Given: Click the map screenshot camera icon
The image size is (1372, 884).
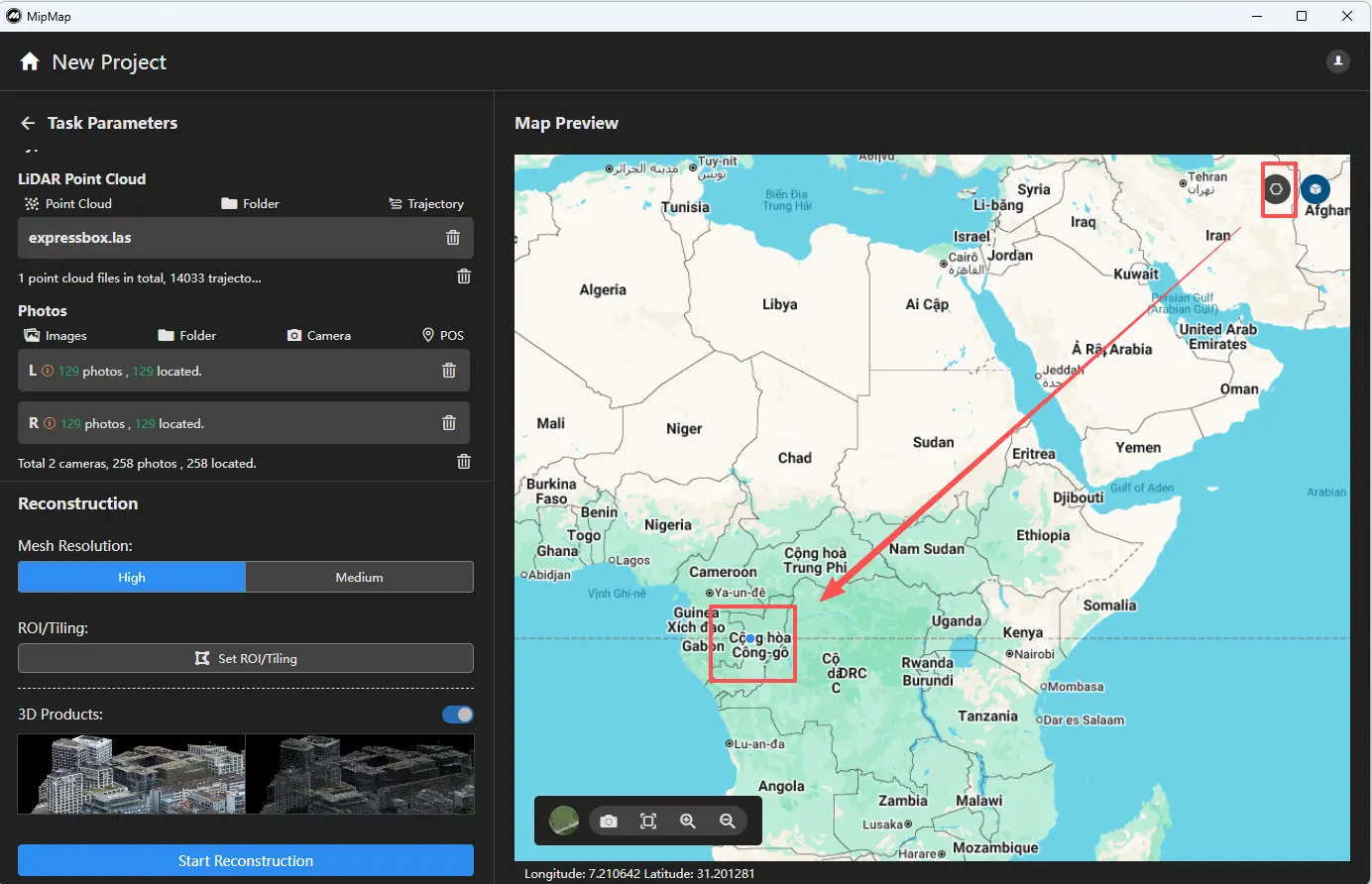Looking at the screenshot, I should [609, 822].
